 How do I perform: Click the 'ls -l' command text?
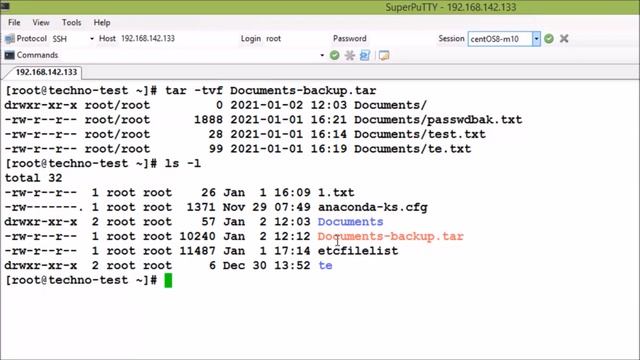click(183, 164)
